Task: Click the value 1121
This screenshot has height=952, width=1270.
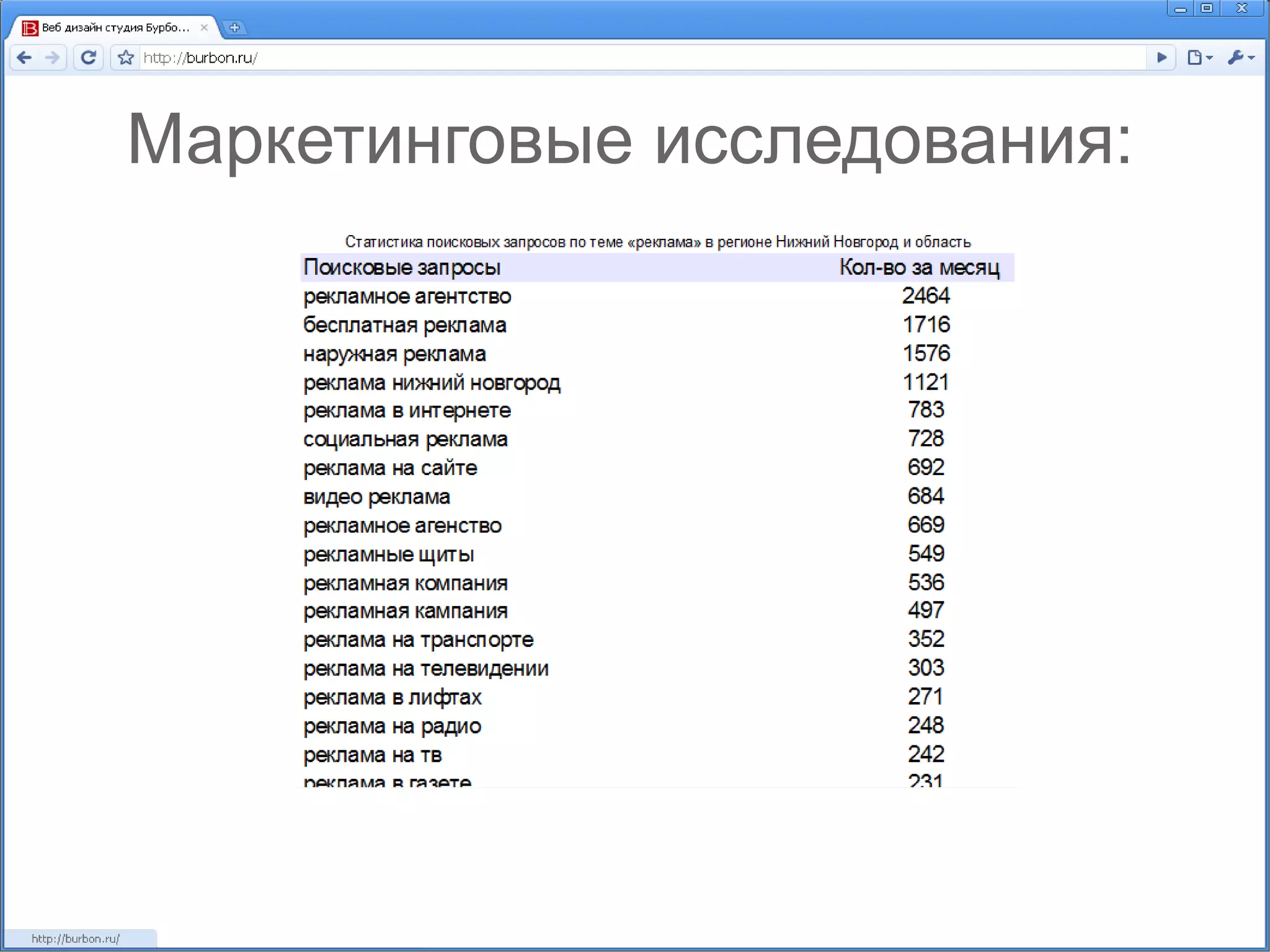Action: tap(926, 381)
